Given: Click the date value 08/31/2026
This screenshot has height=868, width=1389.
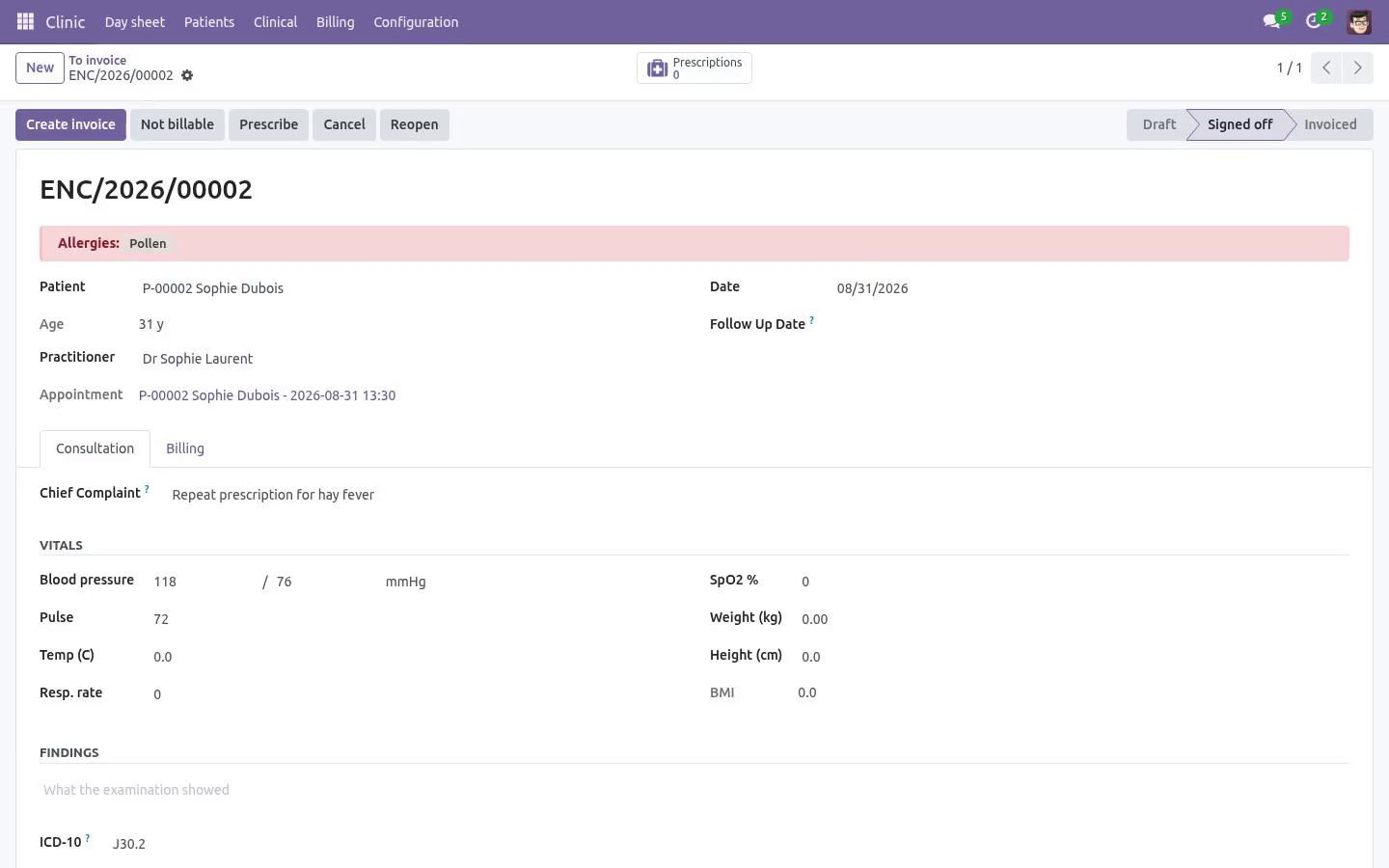Looking at the screenshot, I should pyautogui.click(x=872, y=288).
